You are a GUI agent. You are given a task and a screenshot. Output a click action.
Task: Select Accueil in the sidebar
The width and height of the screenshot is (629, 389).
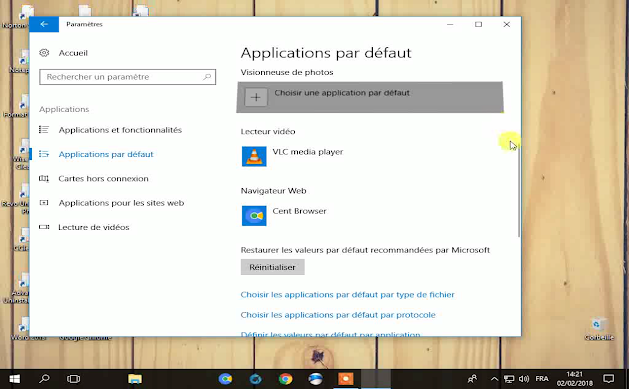pos(73,53)
